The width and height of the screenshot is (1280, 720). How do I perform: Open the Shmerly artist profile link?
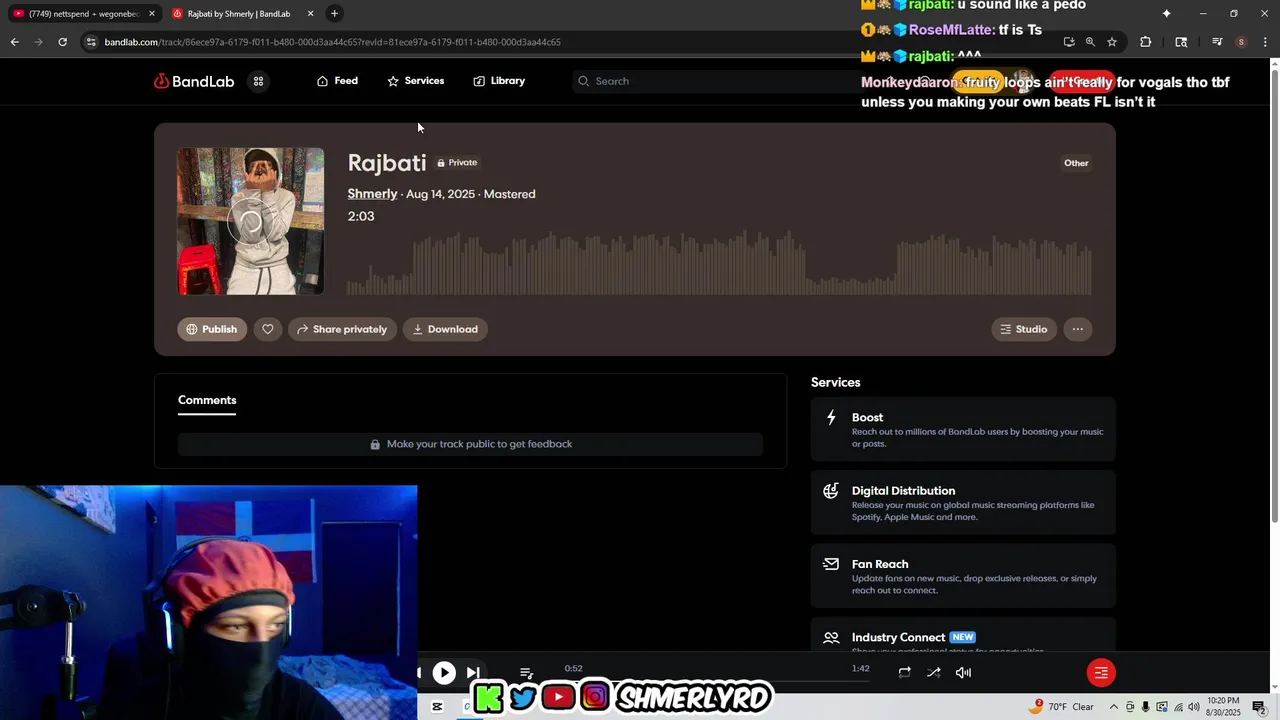coord(372,194)
